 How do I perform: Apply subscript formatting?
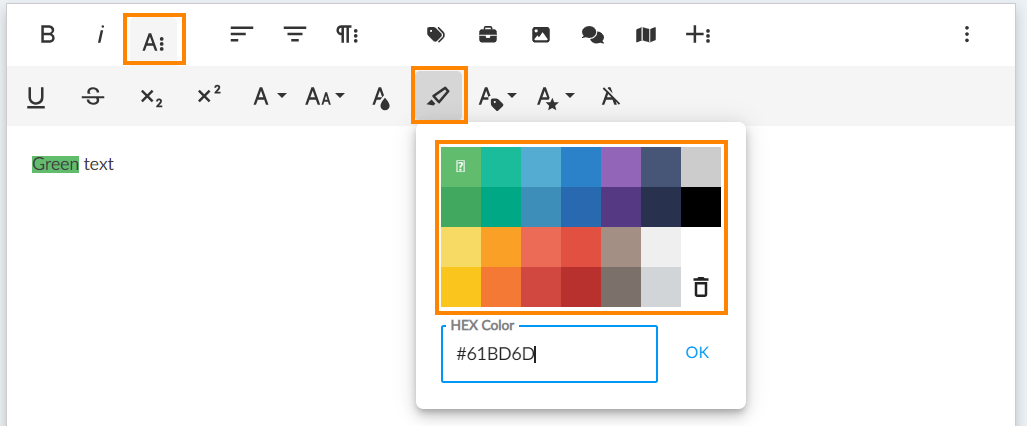click(x=151, y=96)
